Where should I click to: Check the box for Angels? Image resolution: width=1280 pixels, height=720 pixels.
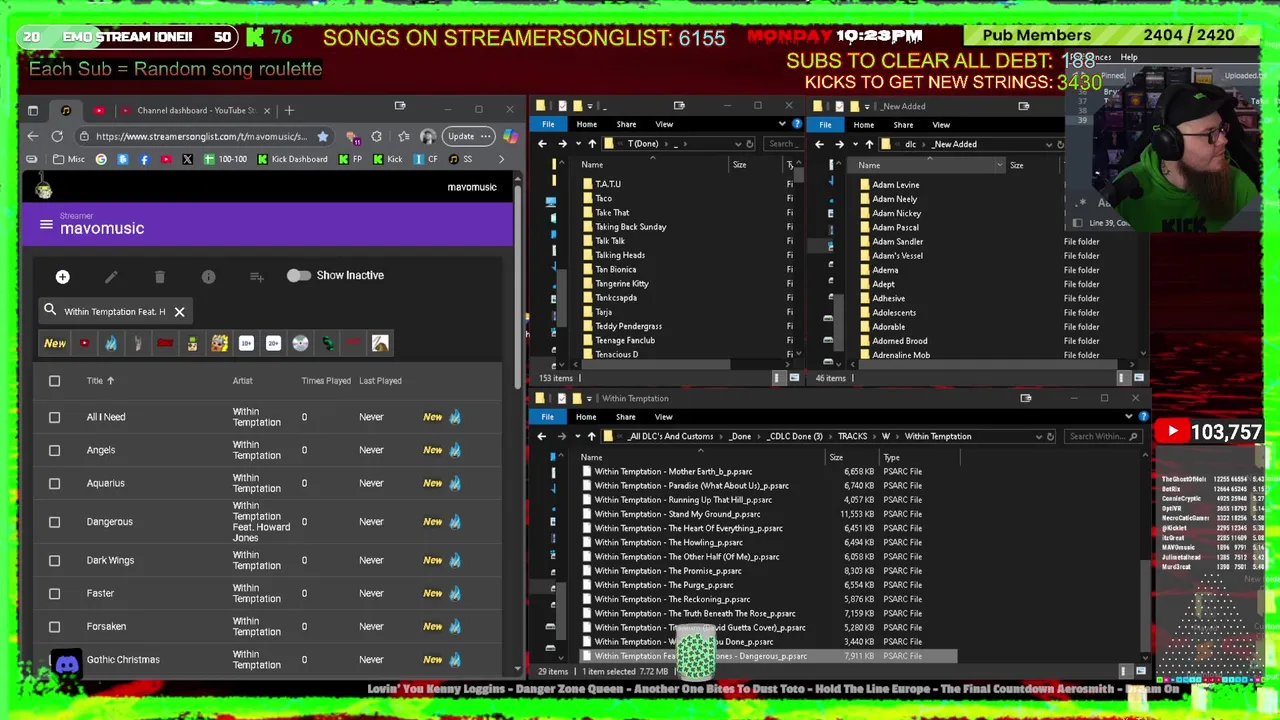coord(55,450)
